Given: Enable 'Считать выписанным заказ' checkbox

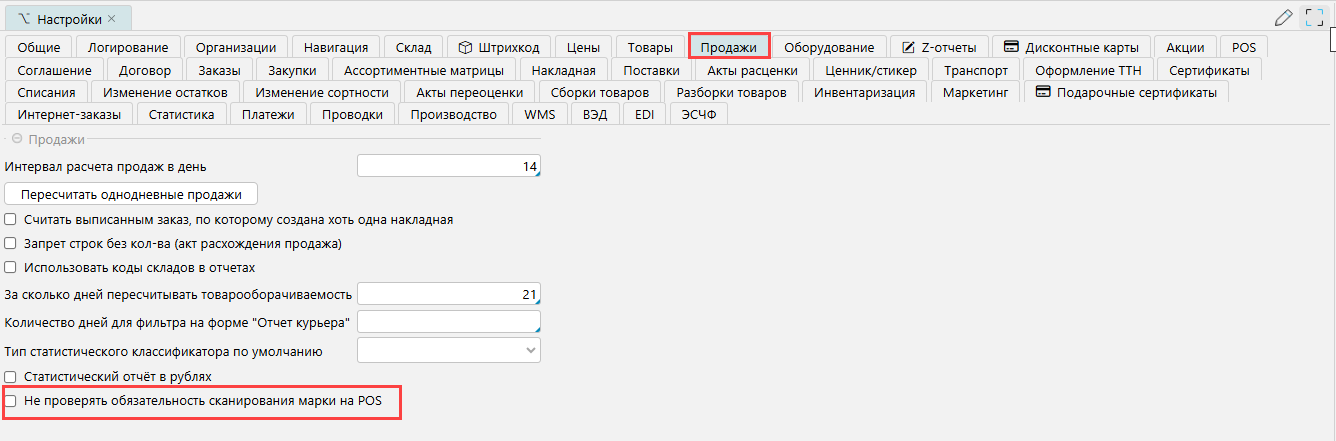Looking at the screenshot, I should 11,220.
